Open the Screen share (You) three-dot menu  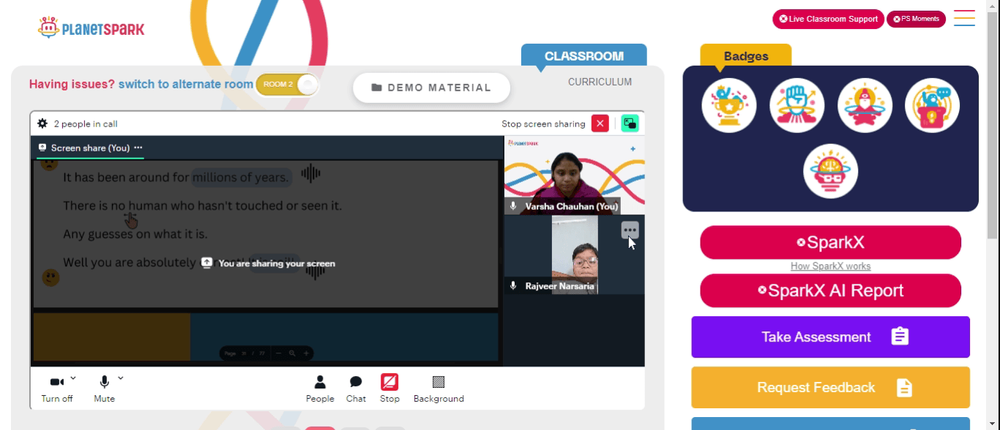tap(138, 148)
